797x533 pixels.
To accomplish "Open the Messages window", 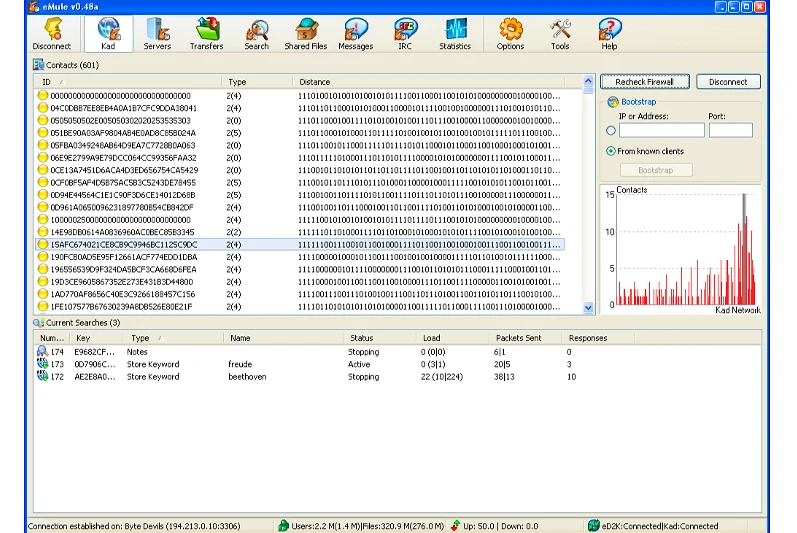I will [355, 33].
